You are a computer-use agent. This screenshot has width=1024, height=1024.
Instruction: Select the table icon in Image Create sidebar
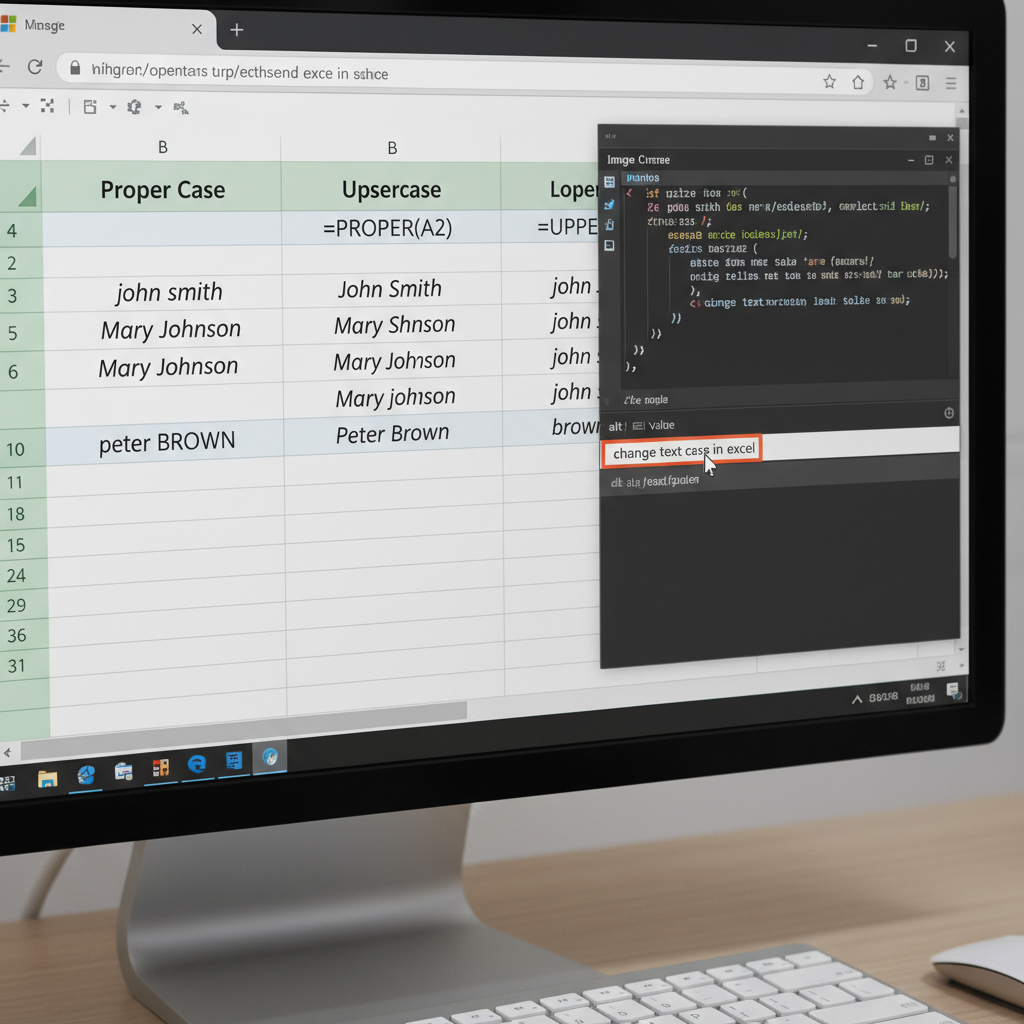click(x=610, y=181)
